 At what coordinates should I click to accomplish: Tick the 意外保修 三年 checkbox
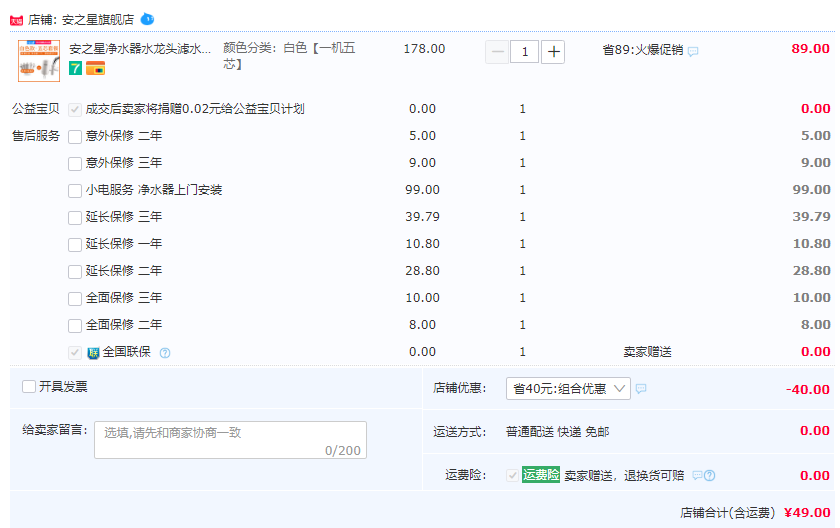pyautogui.click(x=75, y=164)
